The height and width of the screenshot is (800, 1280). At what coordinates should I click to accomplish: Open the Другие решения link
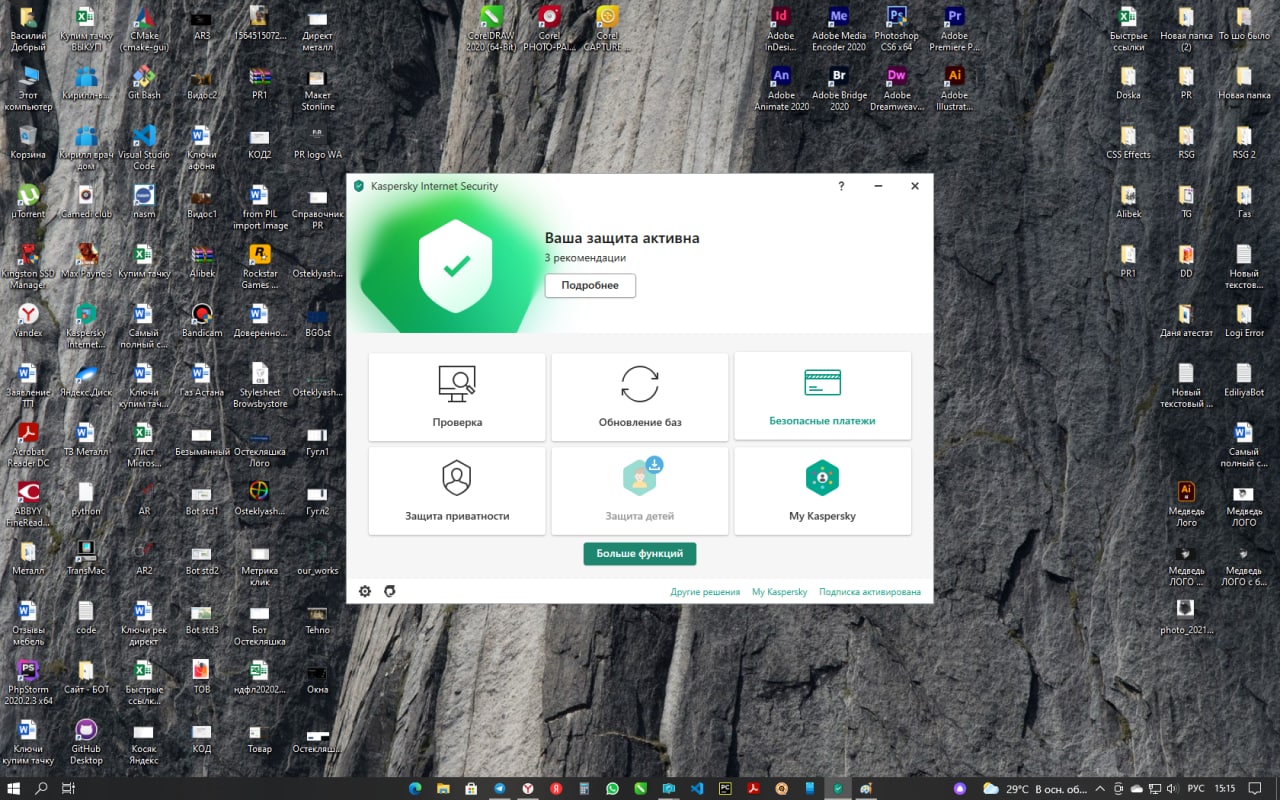tap(705, 592)
